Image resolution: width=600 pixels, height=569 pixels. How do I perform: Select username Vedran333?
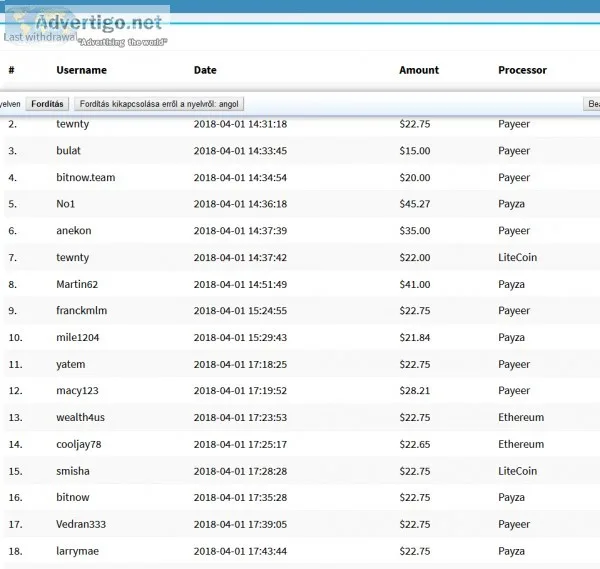[81, 524]
